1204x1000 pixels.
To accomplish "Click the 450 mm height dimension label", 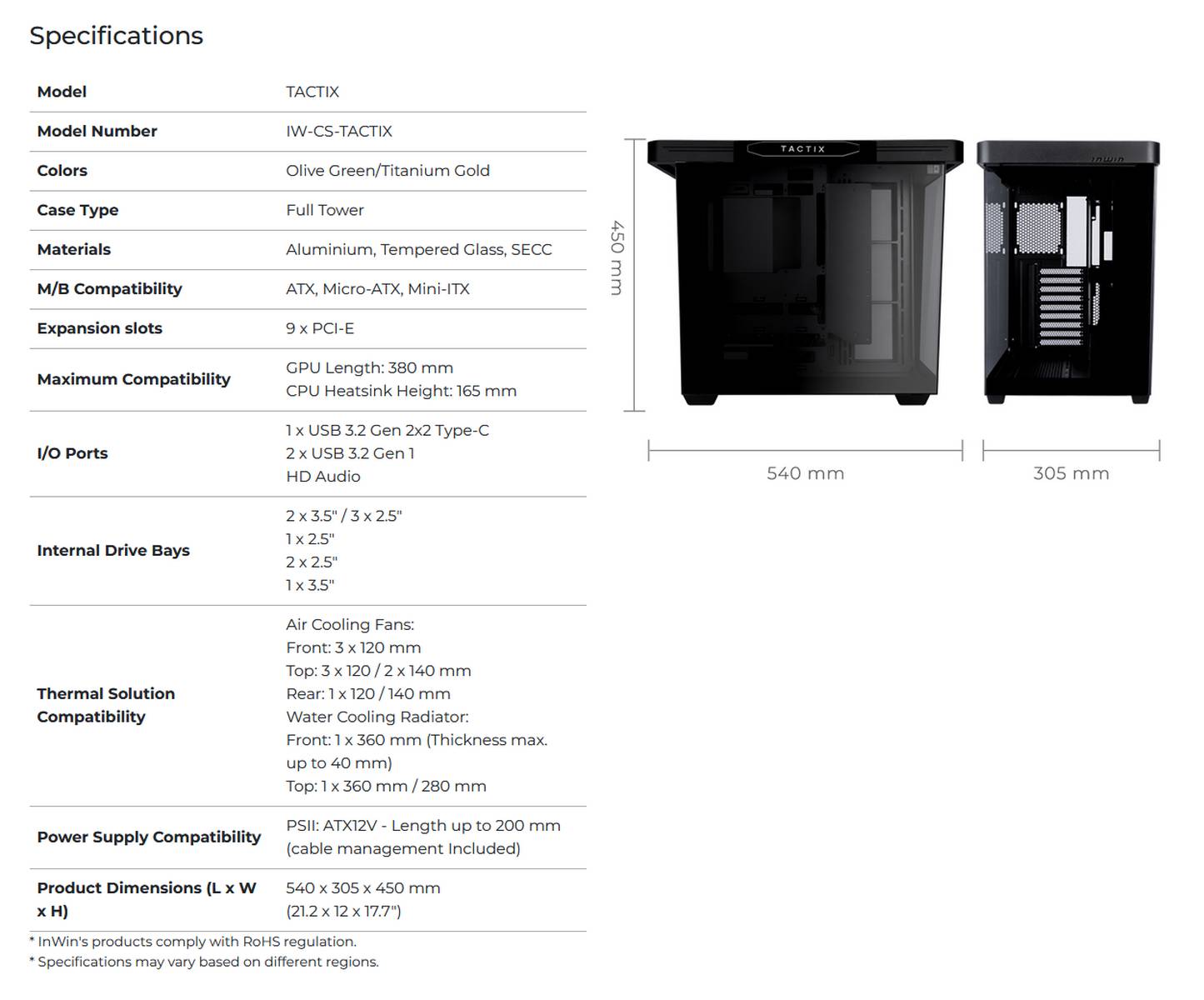I will coord(617,257).
